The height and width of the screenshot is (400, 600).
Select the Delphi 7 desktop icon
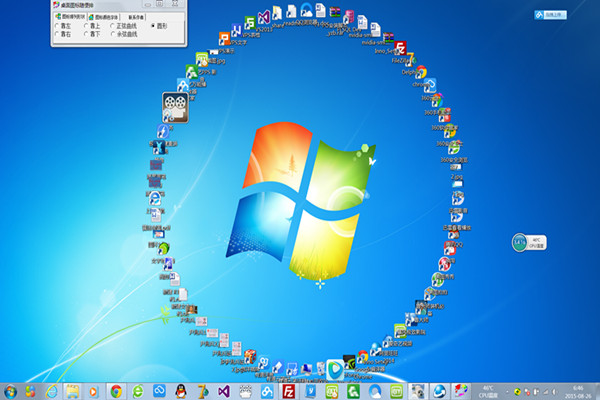[411, 59]
